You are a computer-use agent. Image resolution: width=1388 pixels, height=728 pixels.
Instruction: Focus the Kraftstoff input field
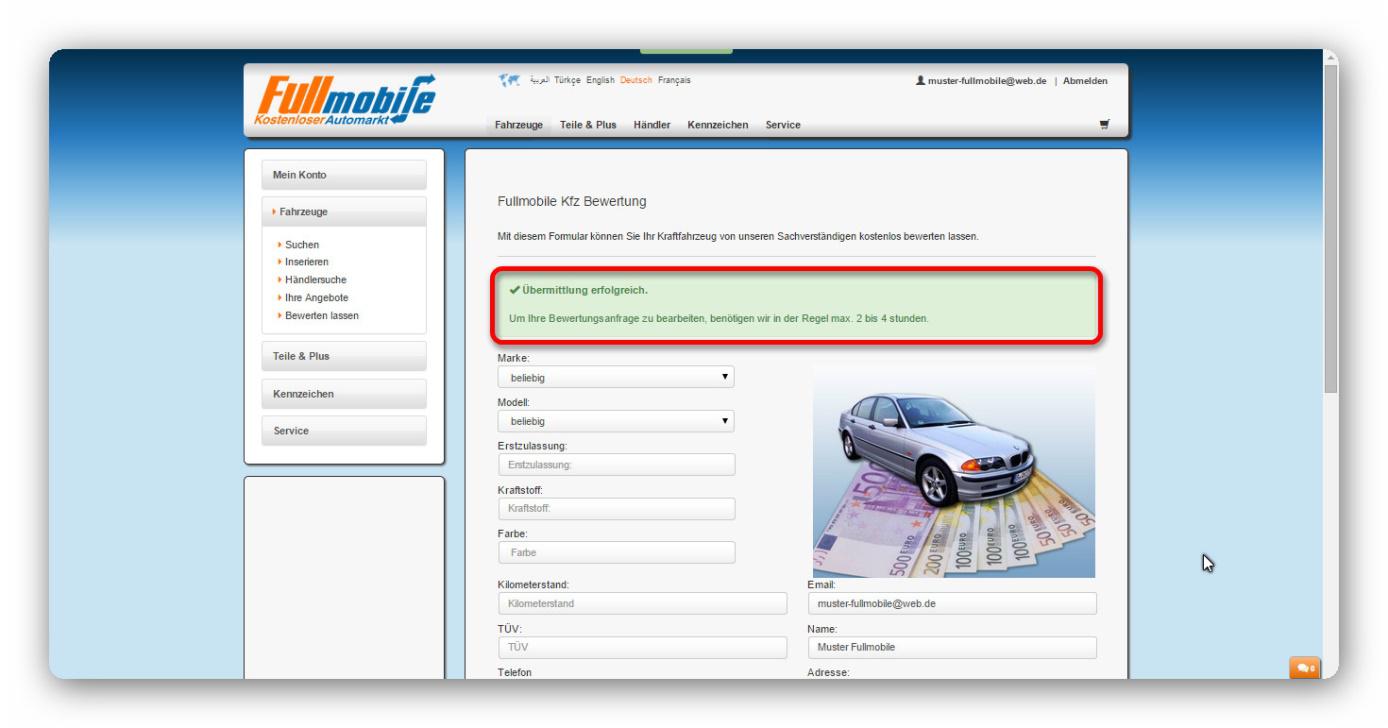pyautogui.click(x=616, y=509)
